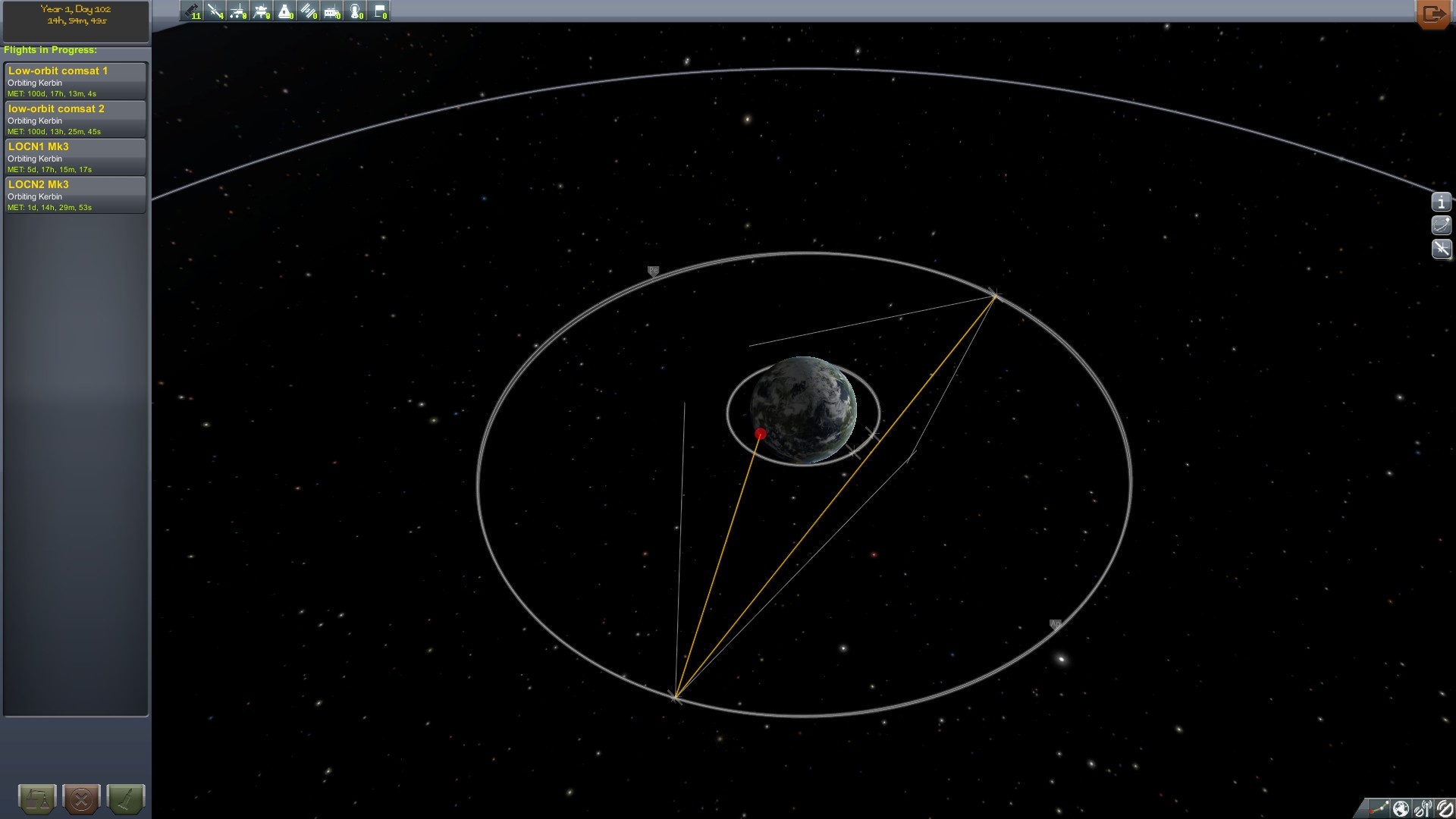Open the info panel with i button
Screen dimensions: 1456x819
point(1441,202)
